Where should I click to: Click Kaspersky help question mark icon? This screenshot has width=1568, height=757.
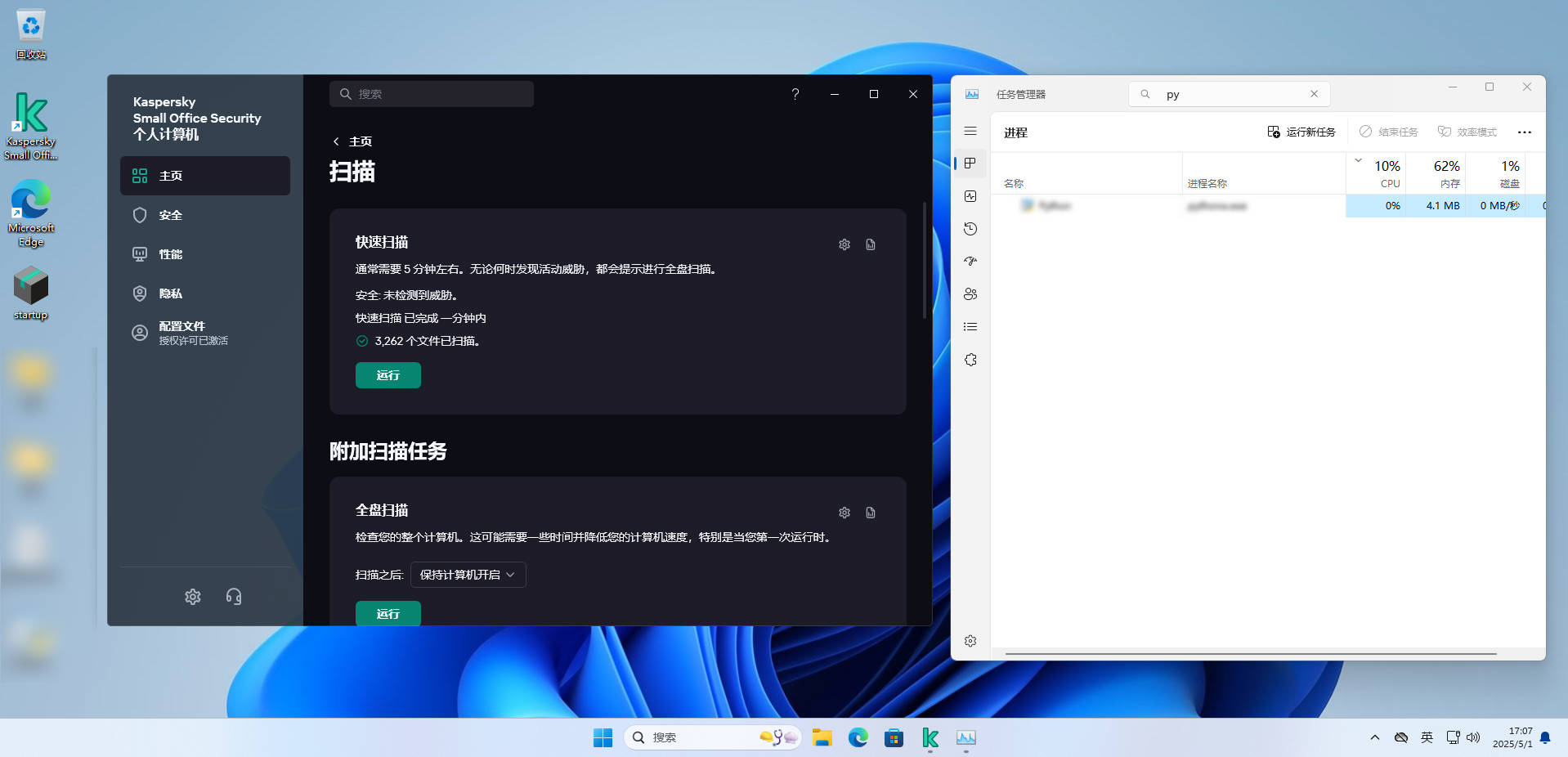(x=795, y=94)
